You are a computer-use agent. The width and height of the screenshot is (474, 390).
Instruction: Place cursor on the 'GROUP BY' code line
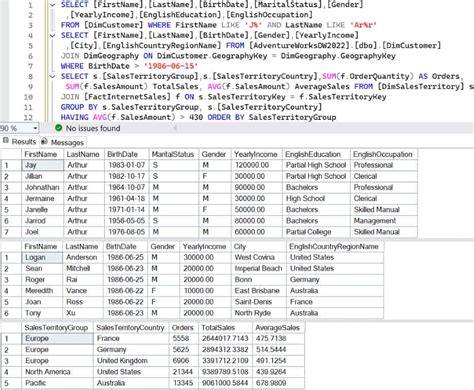191,107
